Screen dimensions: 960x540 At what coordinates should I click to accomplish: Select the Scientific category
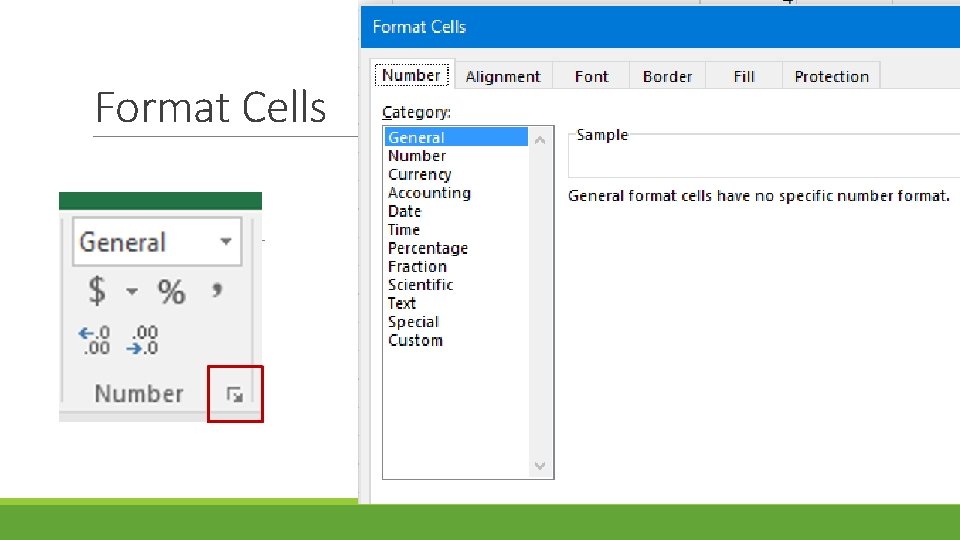(x=456, y=285)
